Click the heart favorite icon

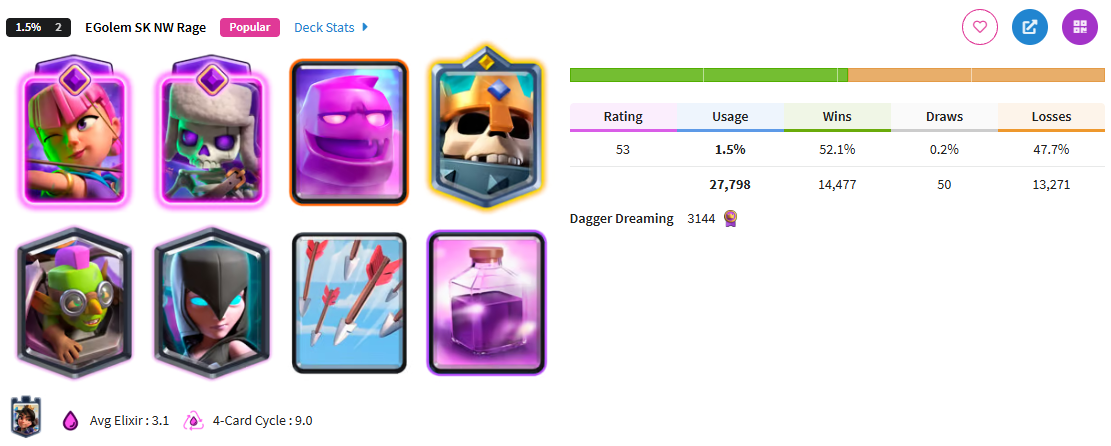[x=979, y=28]
